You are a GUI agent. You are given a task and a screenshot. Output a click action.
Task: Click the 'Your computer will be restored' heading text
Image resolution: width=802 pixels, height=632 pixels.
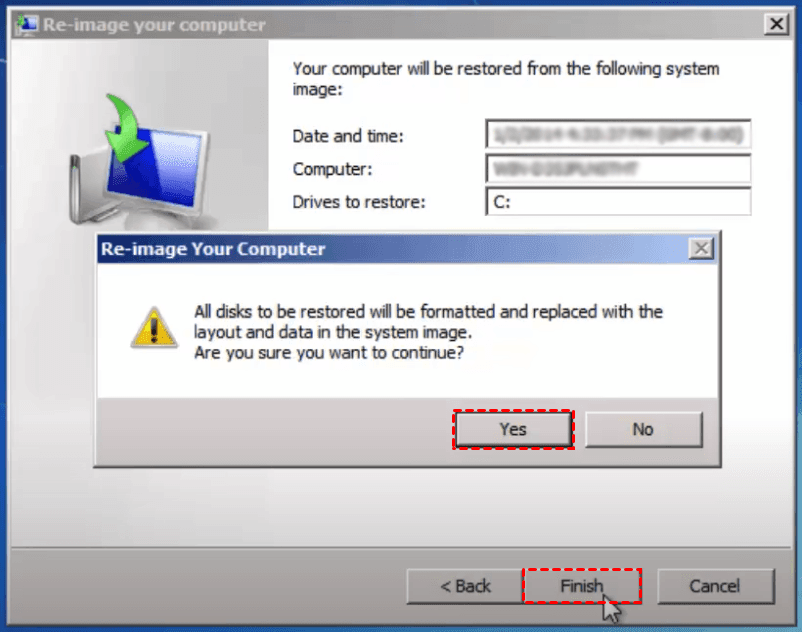(x=506, y=79)
